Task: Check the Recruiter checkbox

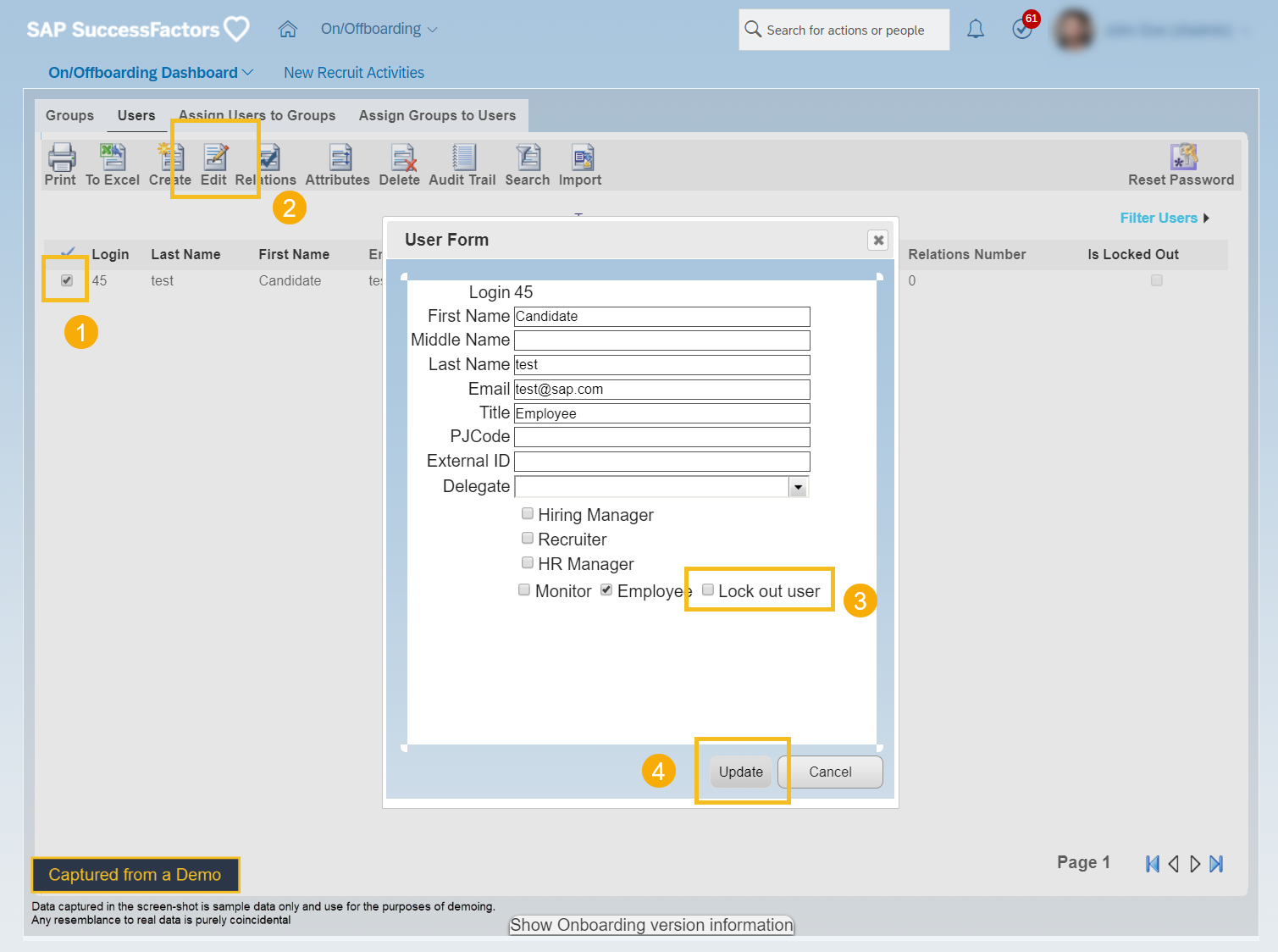Action: 528,538
